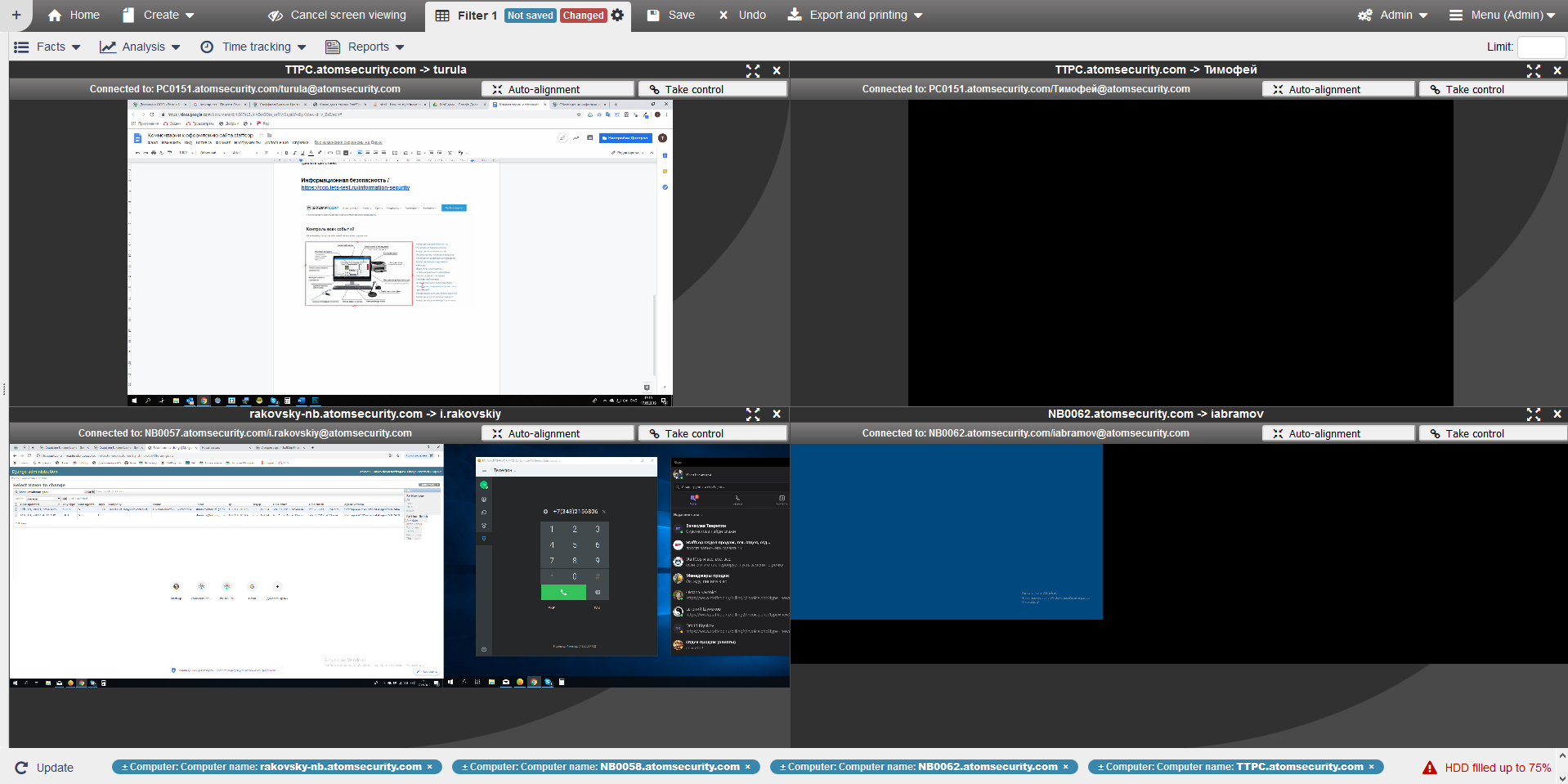The image size is (1568, 784).
Task: Click the Update refresh icon
Action: [x=21, y=768]
